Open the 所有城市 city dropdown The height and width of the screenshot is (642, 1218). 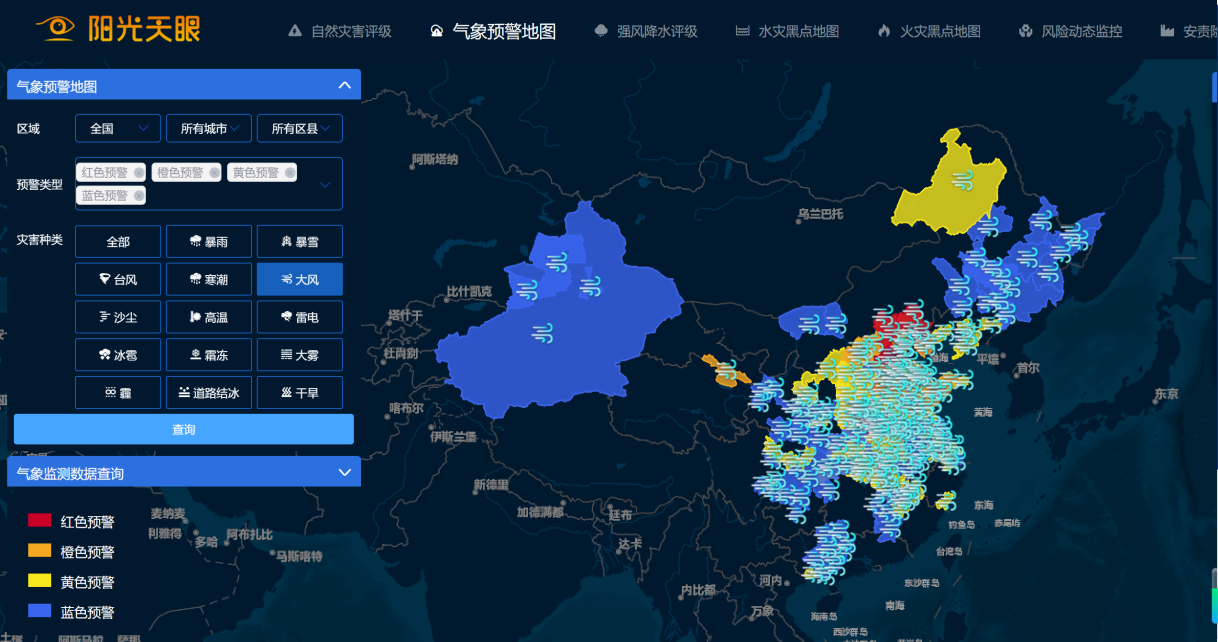pos(209,129)
